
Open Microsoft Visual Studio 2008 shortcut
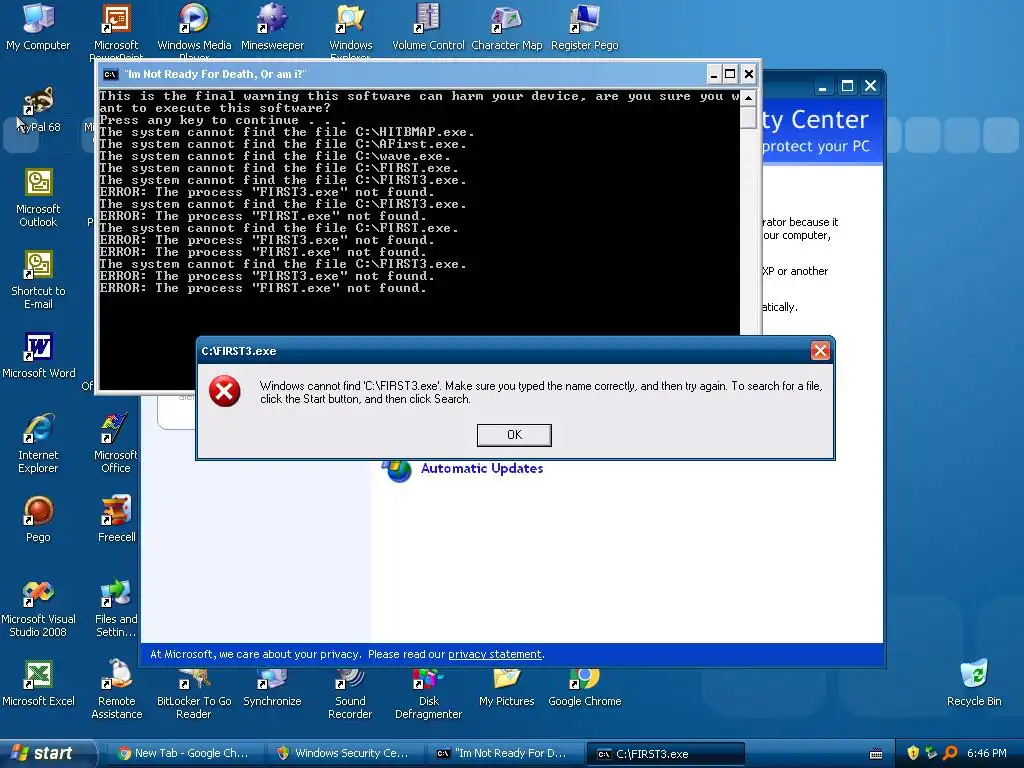click(x=38, y=608)
